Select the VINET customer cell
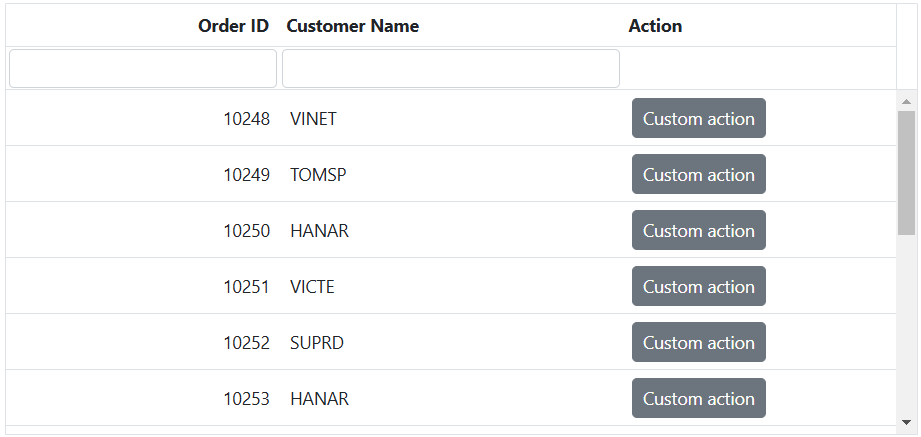 tap(313, 119)
